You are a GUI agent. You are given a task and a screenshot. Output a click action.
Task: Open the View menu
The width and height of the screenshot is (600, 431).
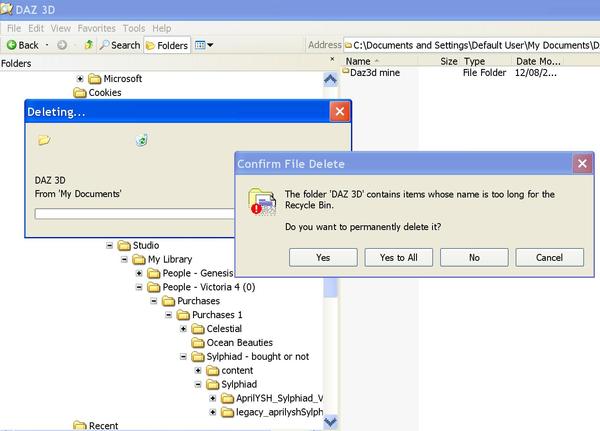click(x=60, y=28)
